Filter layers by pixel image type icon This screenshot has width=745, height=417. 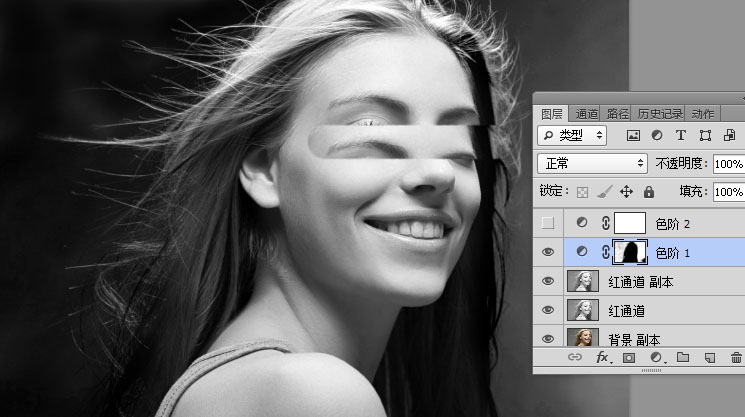(633, 135)
